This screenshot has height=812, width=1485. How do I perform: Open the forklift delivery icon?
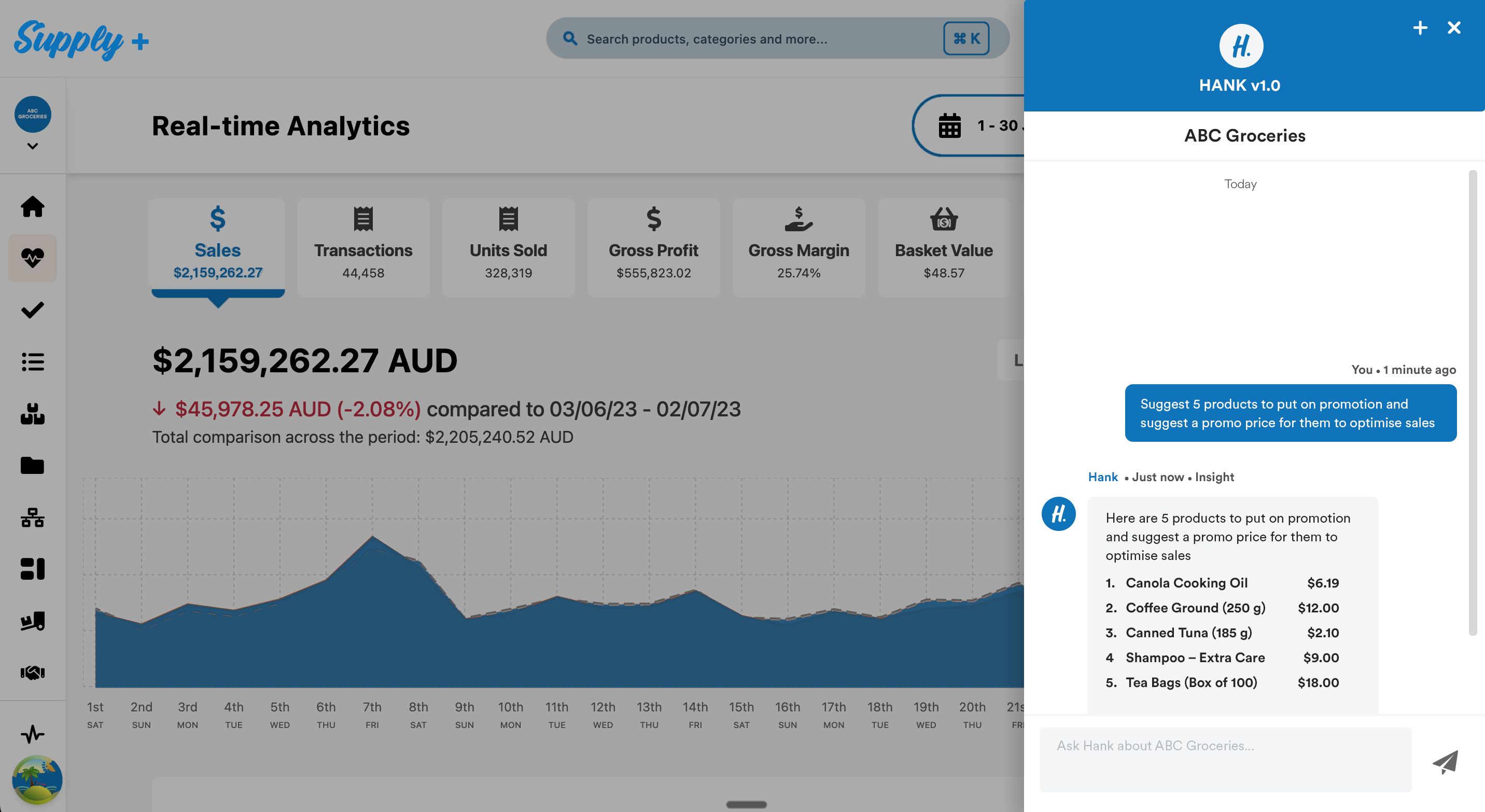click(x=32, y=621)
